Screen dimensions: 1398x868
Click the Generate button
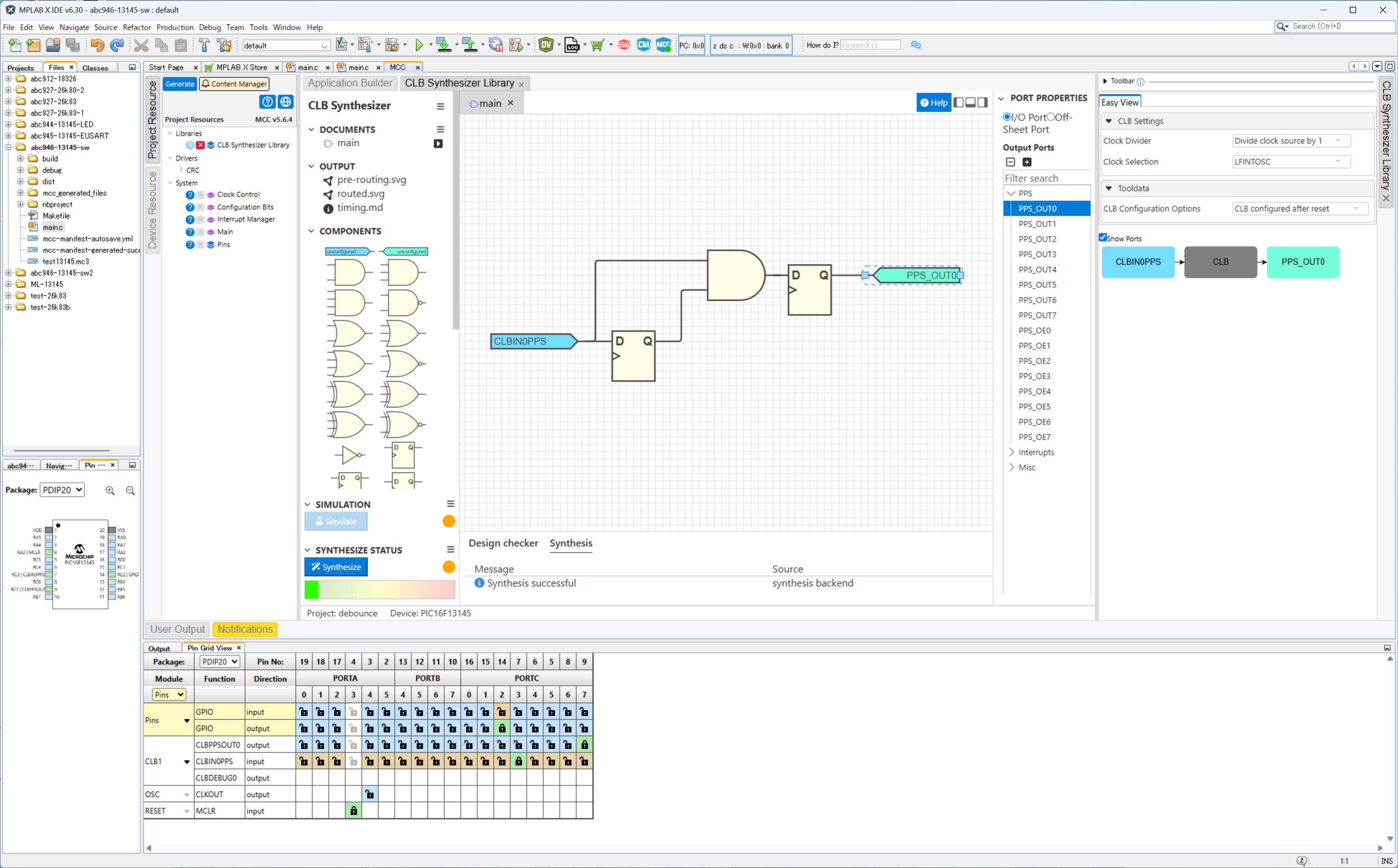pos(180,84)
